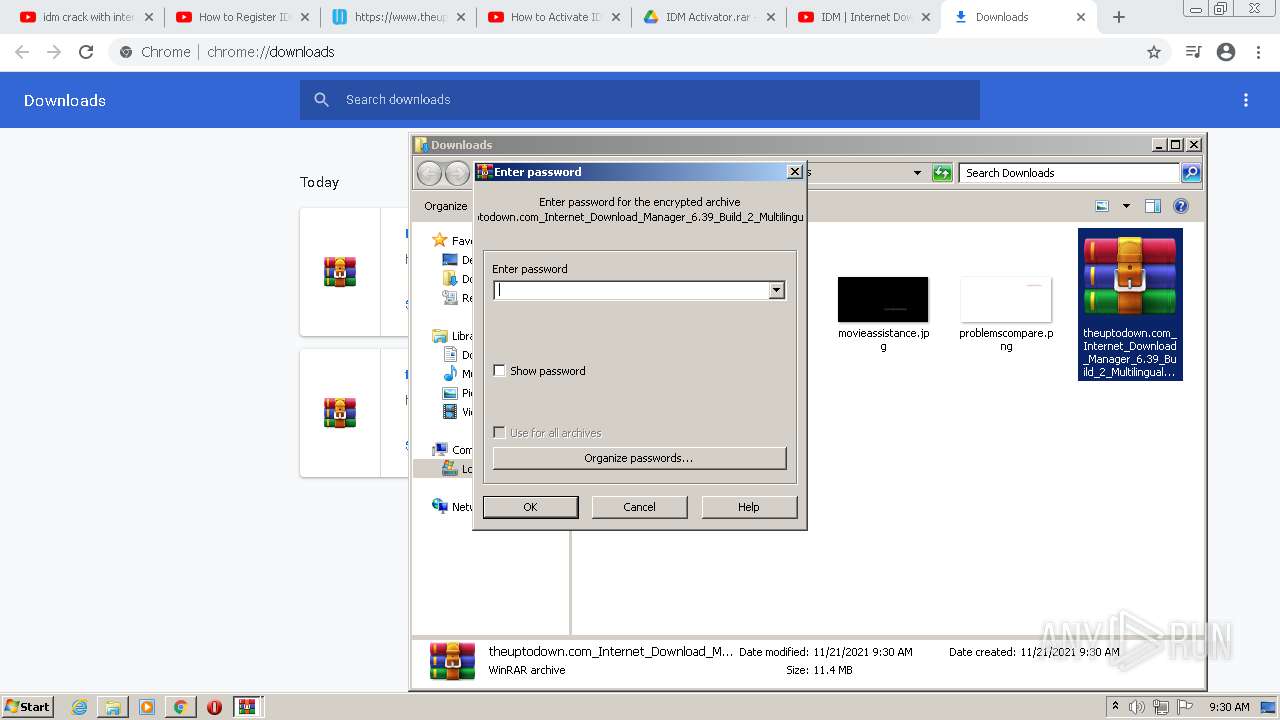Click the Chrome taskbar icon
The height and width of the screenshot is (720, 1280).
[180, 707]
